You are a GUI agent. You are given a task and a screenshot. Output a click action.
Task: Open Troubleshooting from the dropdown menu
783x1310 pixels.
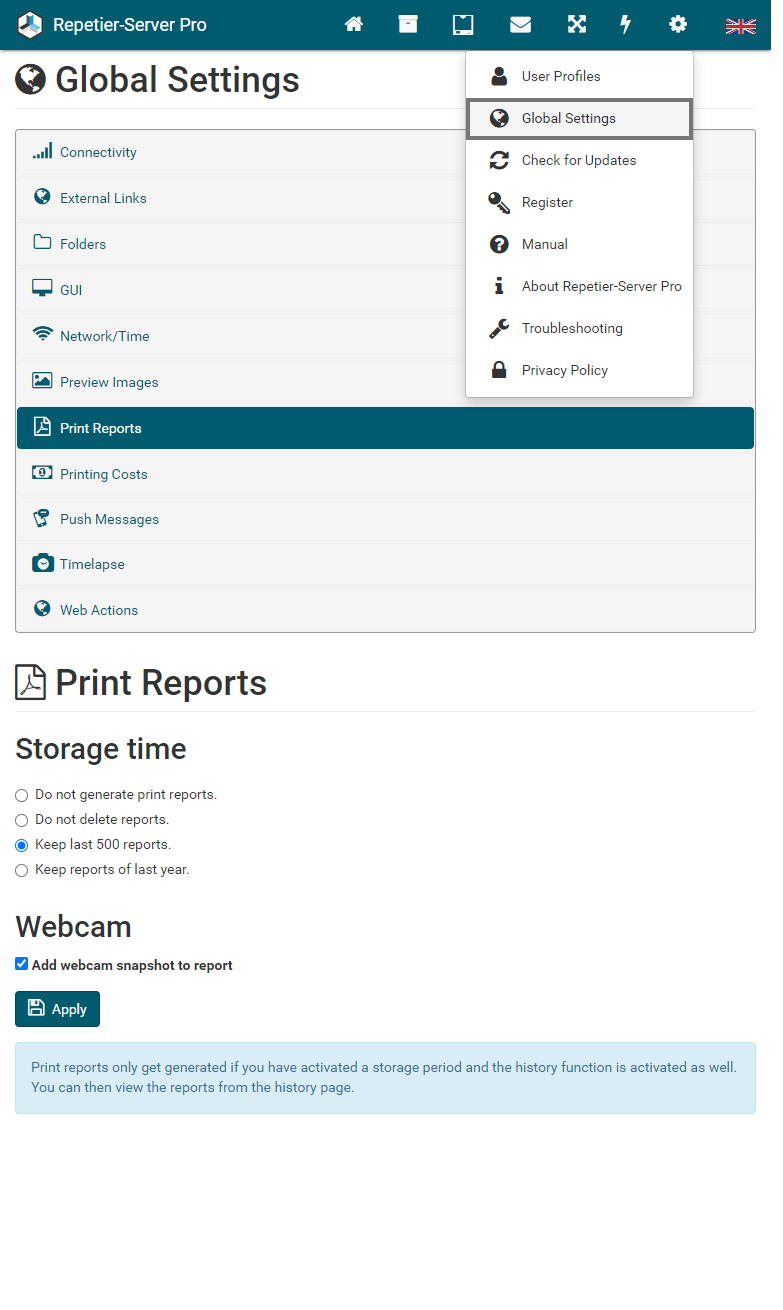[571, 328]
